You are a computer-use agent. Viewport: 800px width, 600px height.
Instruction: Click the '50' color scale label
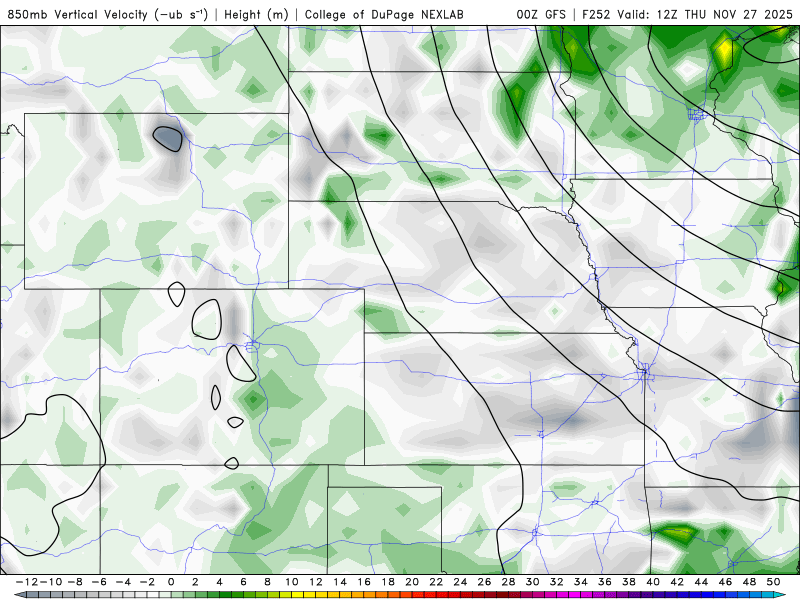point(773,582)
